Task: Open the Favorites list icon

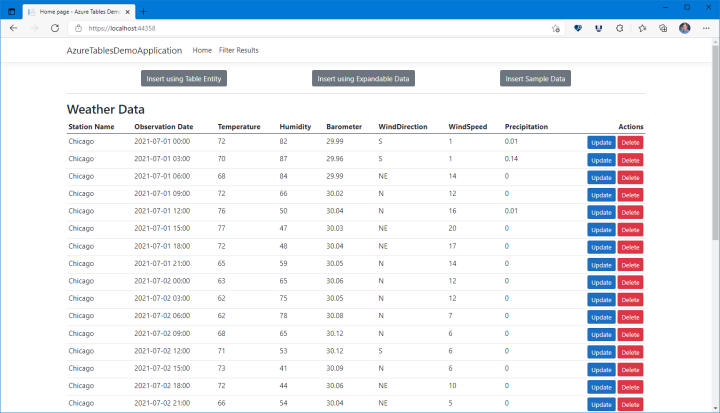Action: [642, 29]
